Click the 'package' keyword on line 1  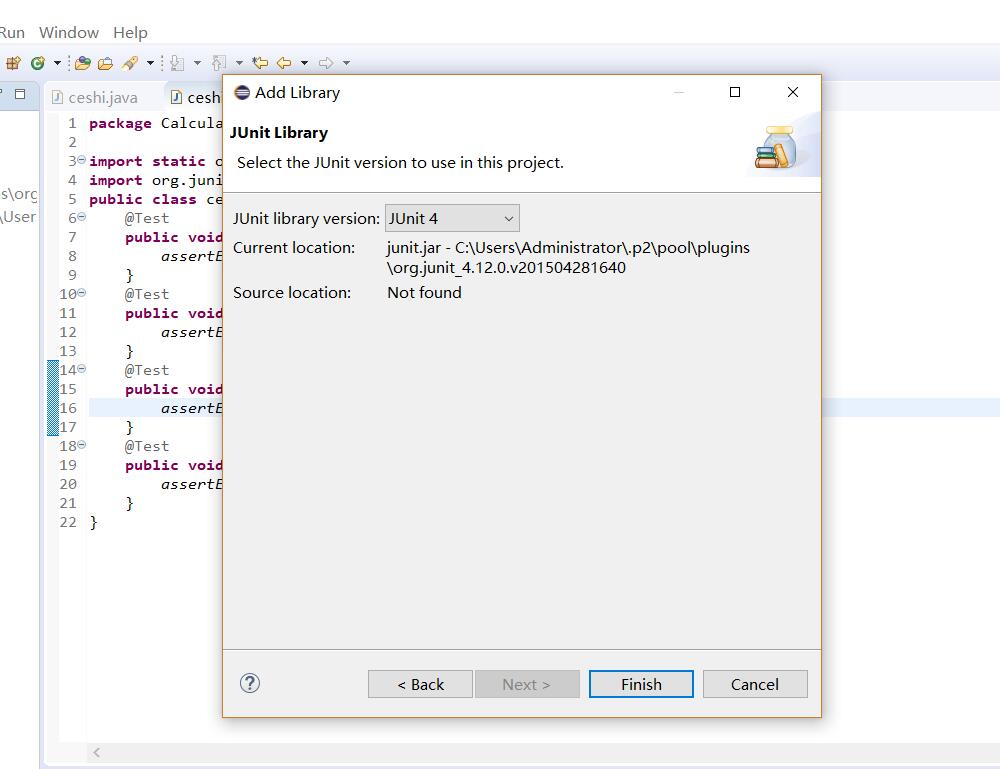pos(120,123)
